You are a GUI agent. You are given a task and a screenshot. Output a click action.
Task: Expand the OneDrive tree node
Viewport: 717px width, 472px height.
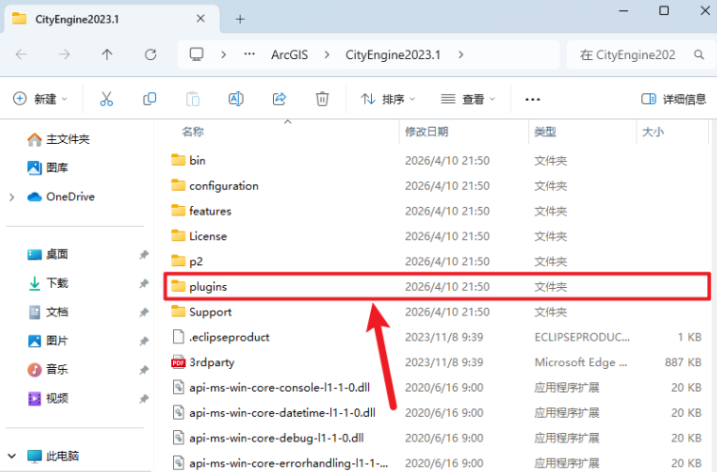pyautogui.click(x=12, y=197)
